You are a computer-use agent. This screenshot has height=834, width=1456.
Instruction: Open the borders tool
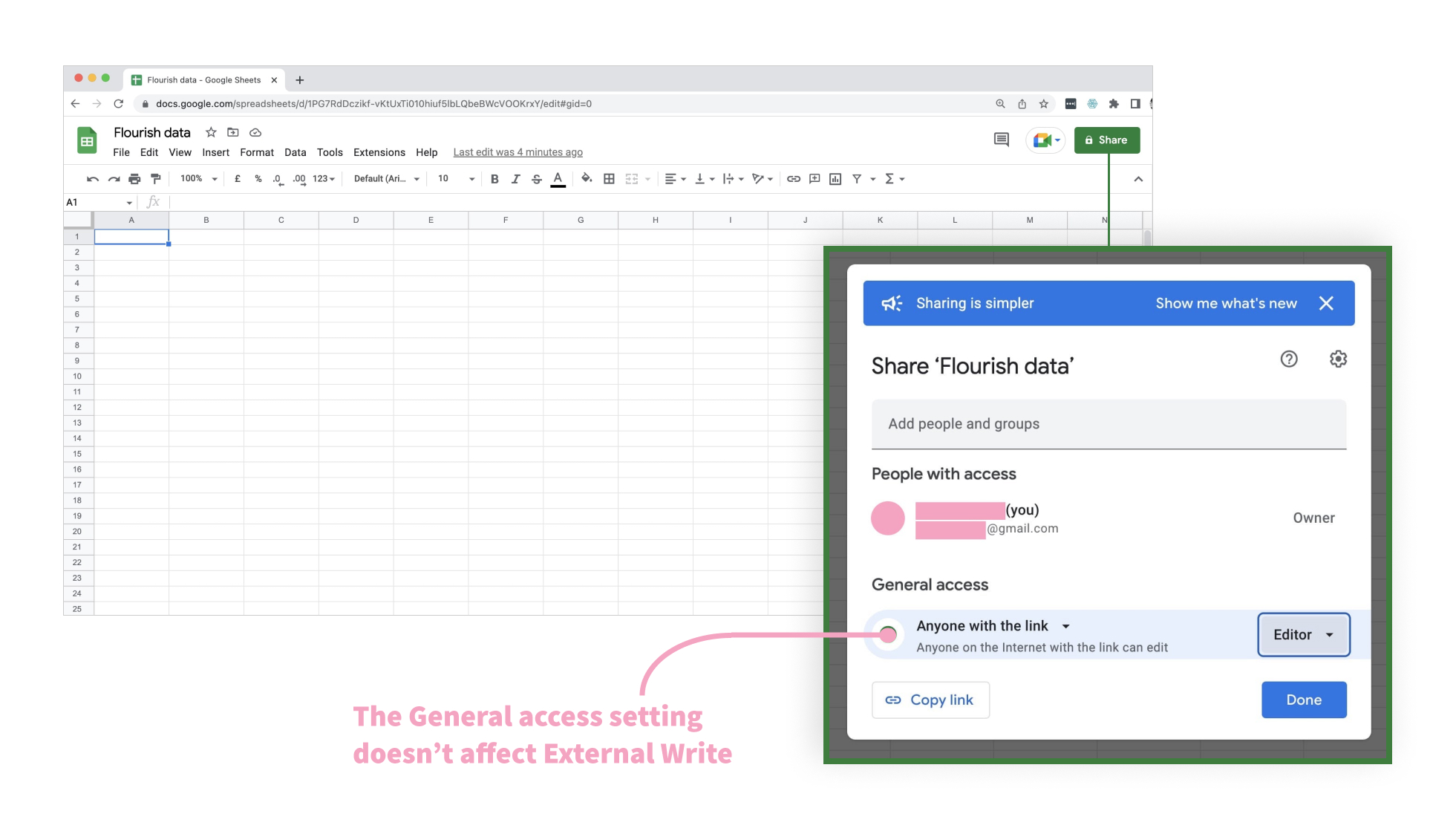tap(609, 179)
